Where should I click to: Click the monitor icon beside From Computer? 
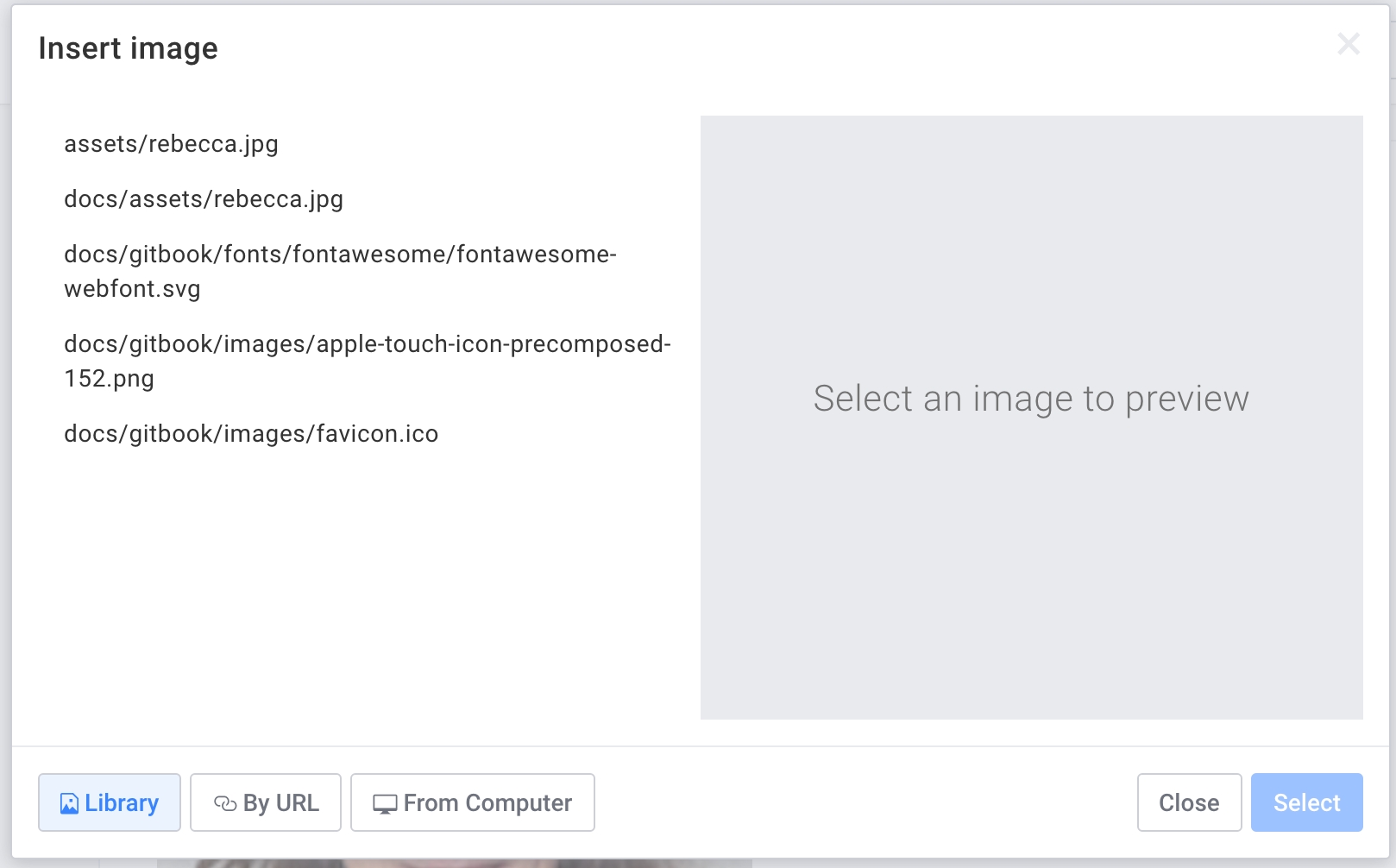point(385,803)
